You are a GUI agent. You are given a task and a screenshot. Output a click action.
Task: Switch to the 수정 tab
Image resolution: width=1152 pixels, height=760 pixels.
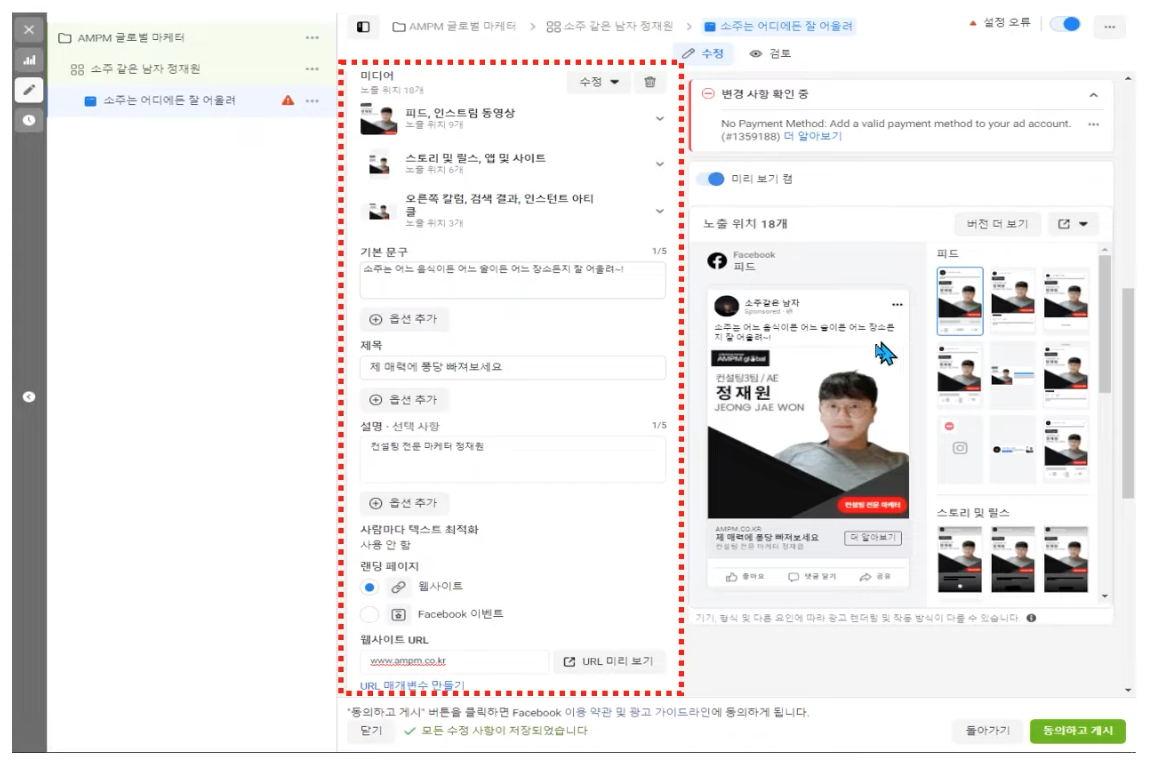point(706,54)
